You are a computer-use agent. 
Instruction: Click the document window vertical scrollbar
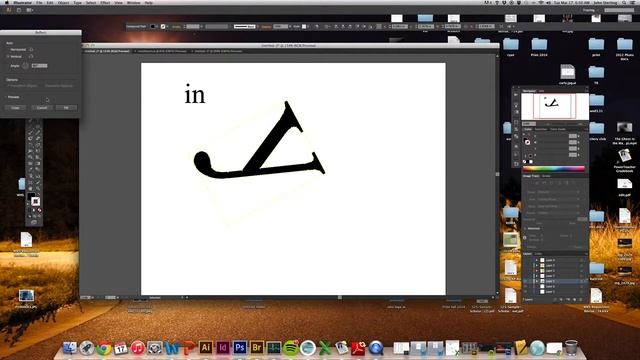coord(497,173)
